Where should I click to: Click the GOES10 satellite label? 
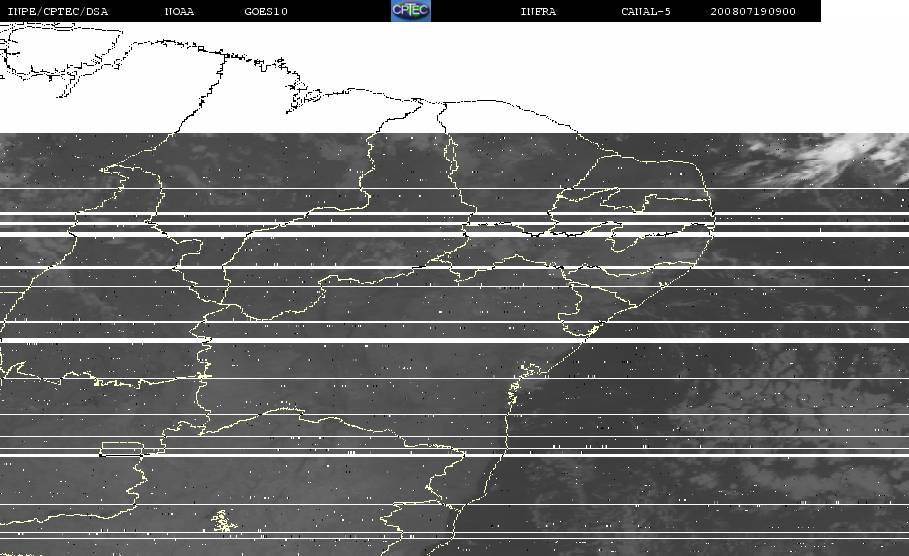point(266,11)
